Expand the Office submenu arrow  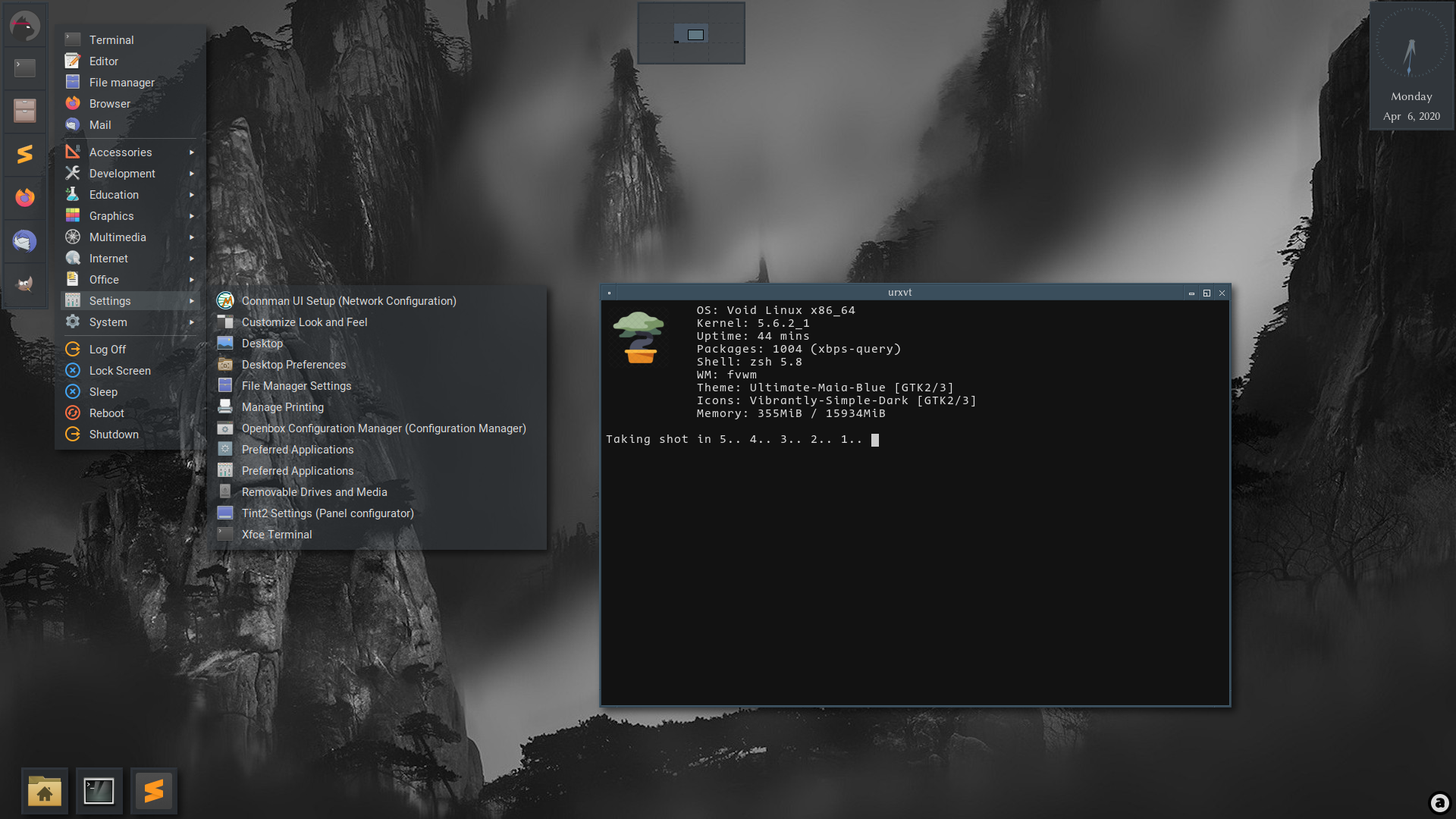pyautogui.click(x=192, y=280)
